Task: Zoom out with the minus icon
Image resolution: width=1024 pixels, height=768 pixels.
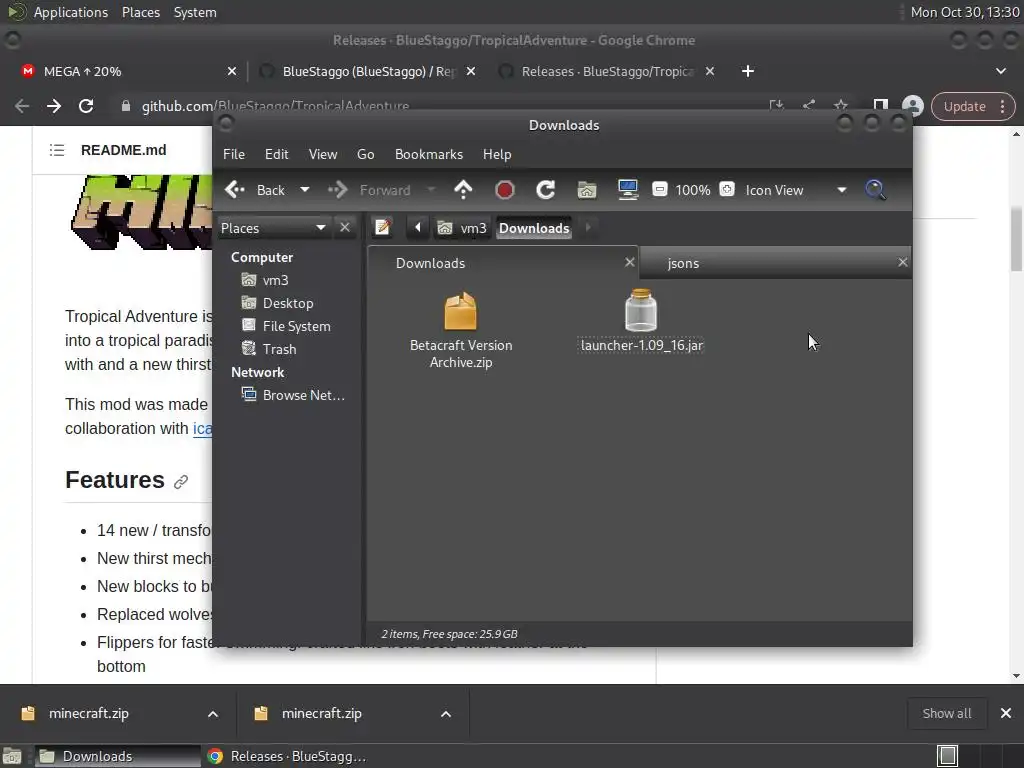Action: 660,190
